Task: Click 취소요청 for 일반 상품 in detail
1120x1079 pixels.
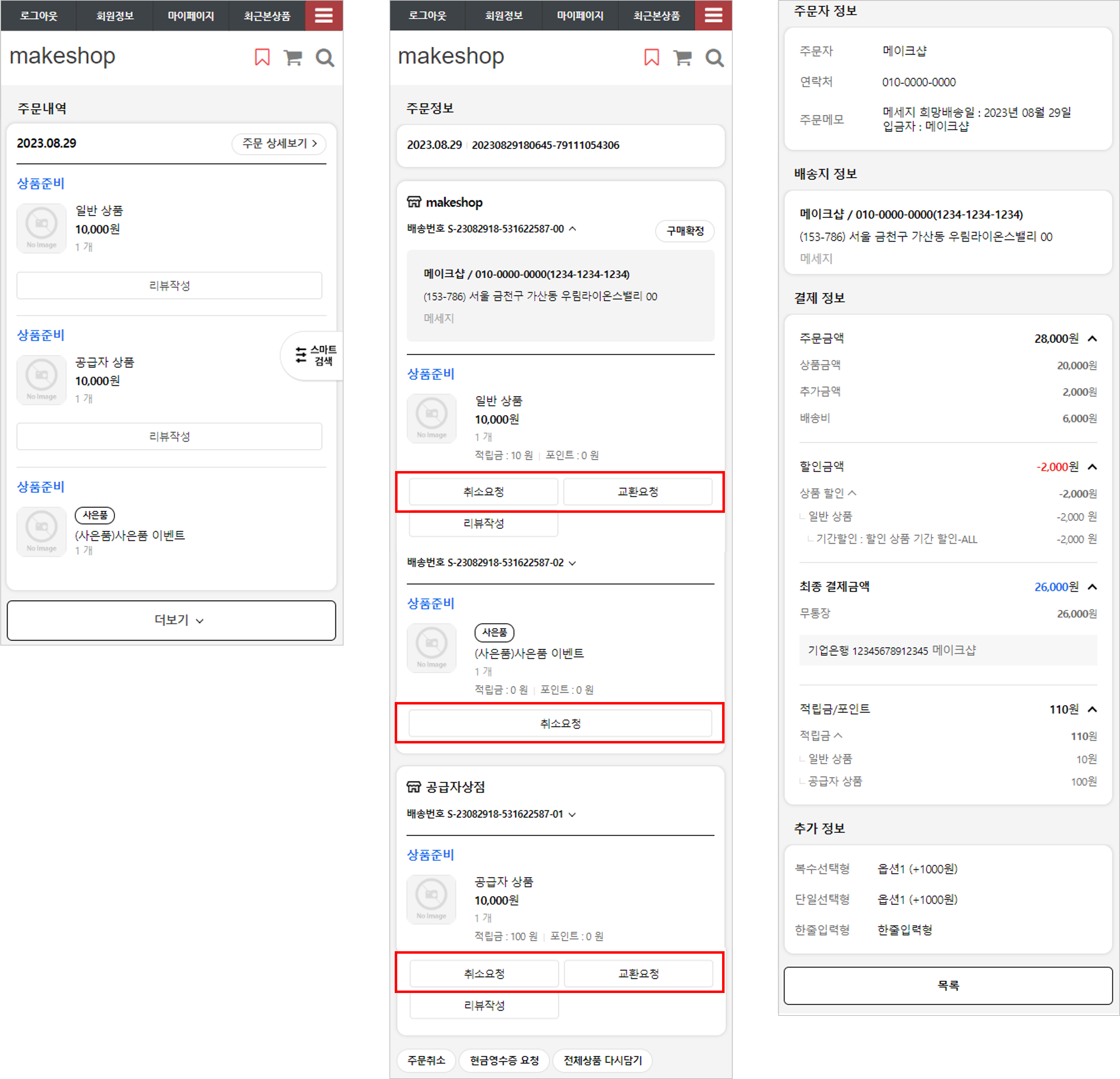Action: click(x=484, y=491)
